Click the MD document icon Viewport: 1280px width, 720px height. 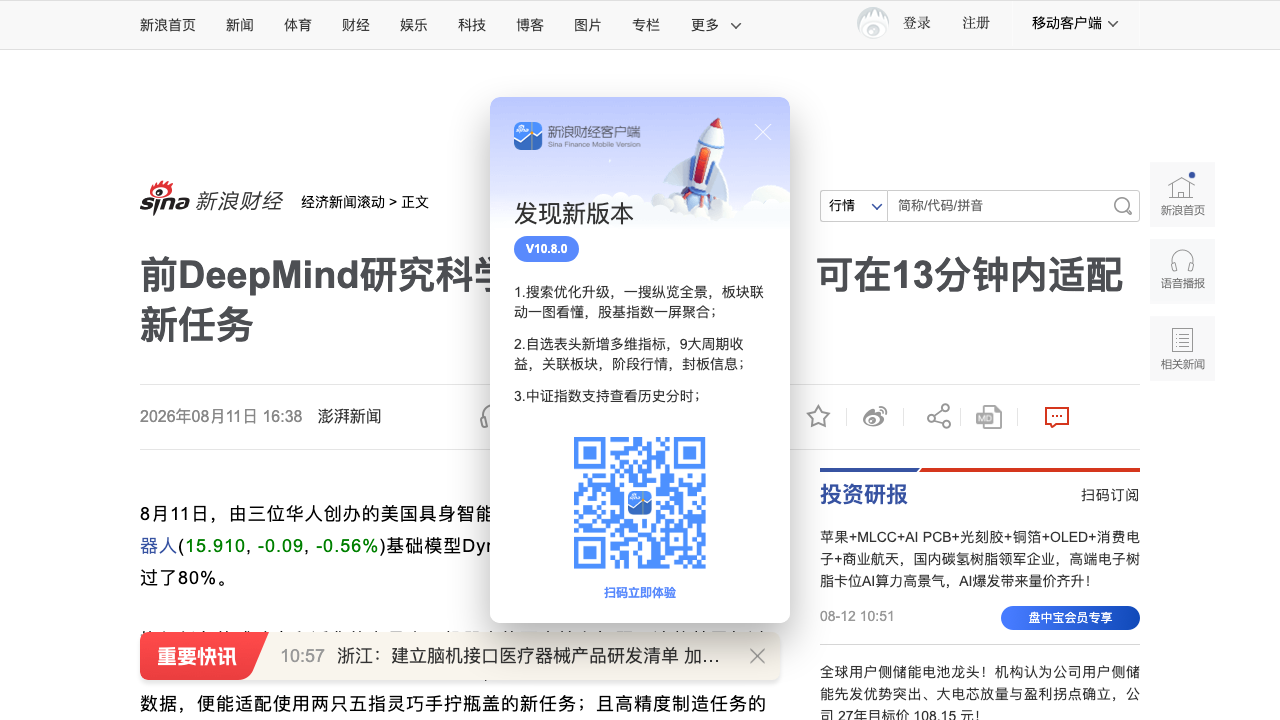coord(989,417)
